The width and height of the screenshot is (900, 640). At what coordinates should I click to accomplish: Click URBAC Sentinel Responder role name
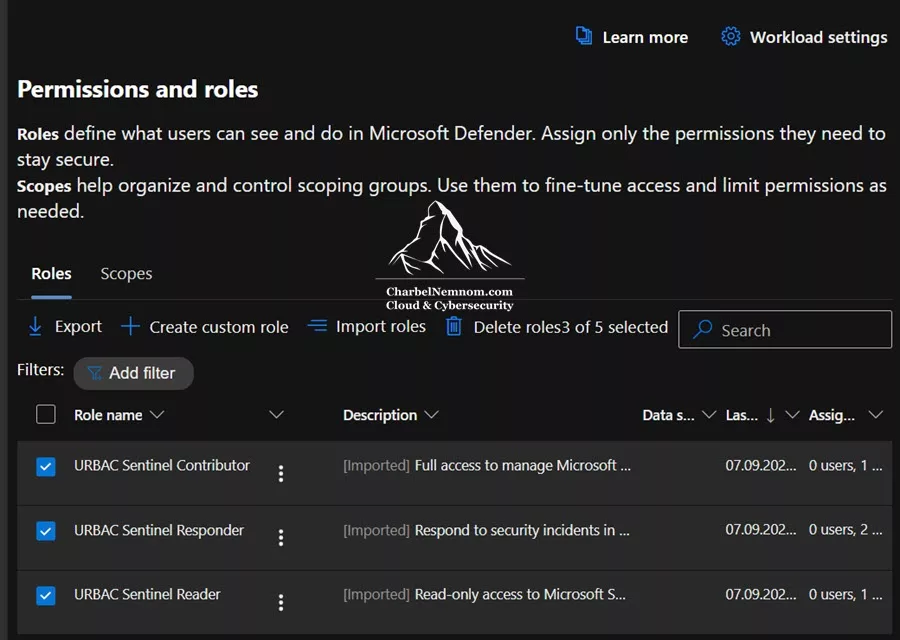pyautogui.click(x=159, y=530)
